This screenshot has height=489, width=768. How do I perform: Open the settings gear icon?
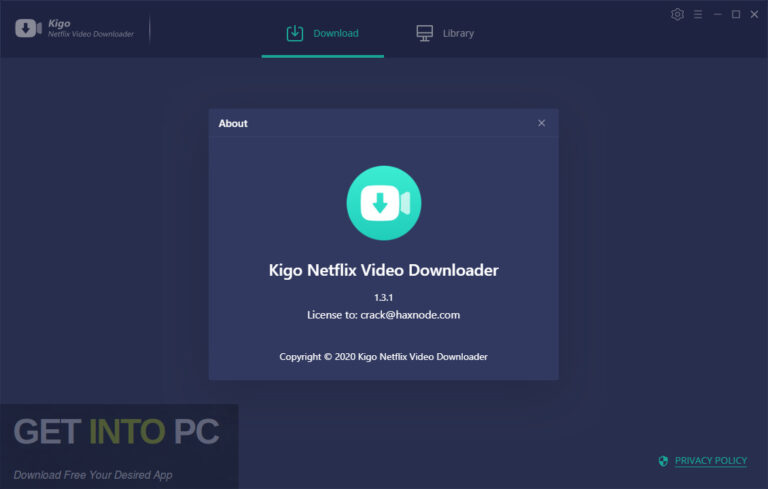point(677,14)
